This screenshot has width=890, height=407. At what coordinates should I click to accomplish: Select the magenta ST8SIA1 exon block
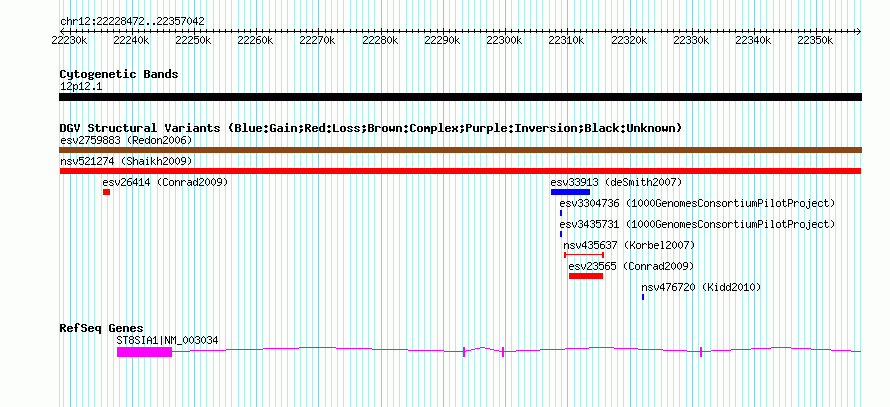pyautogui.click(x=144, y=352)
